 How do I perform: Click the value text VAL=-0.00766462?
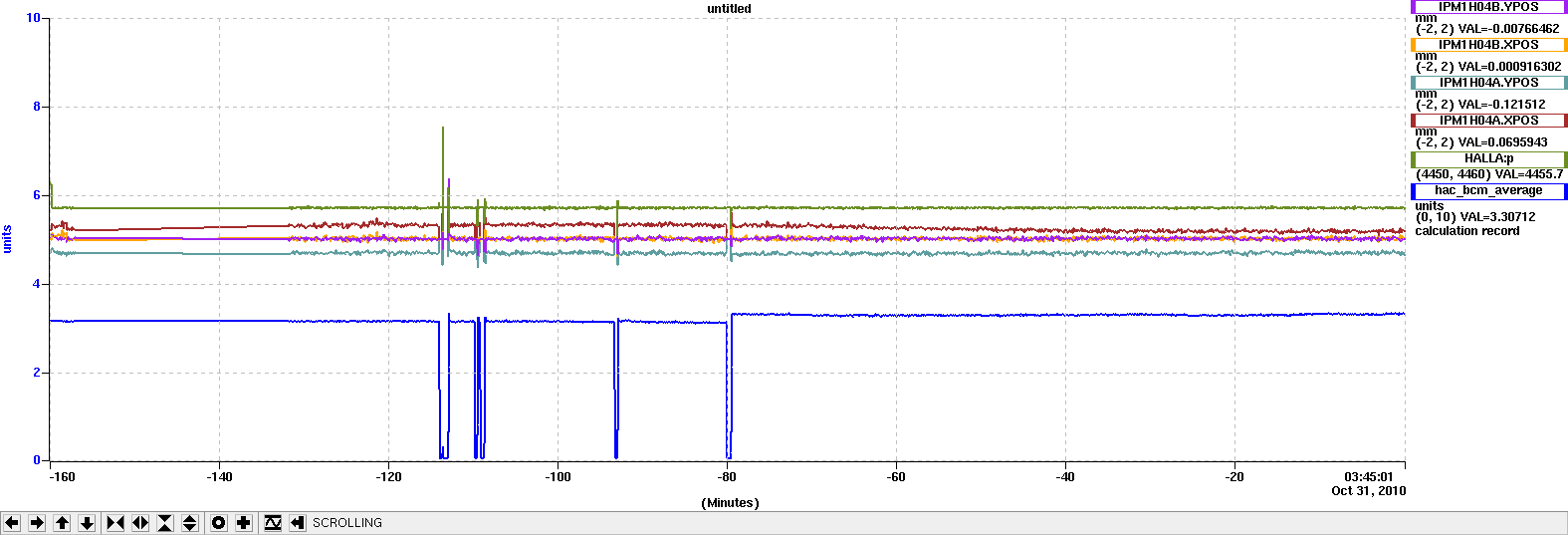pos(1508,29)
